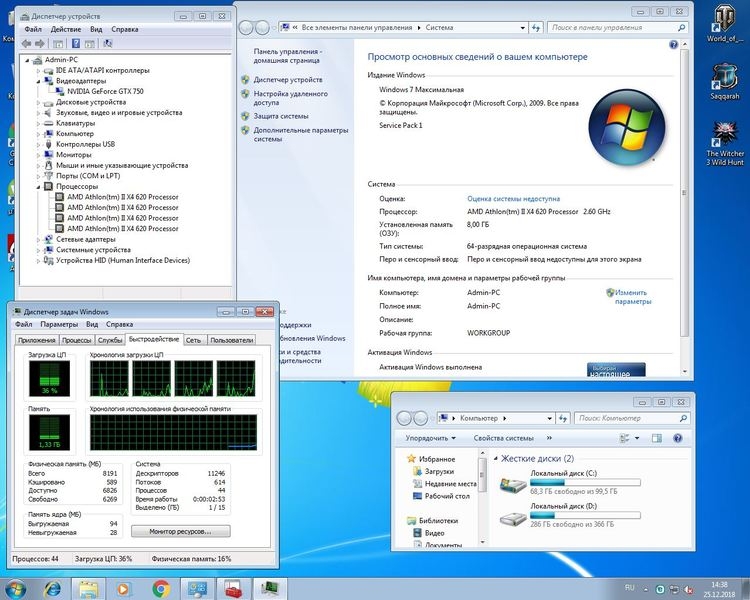The width and height of the screenshot is (750, 600).
Task: Collapse the Процессоры tree node
Action: pos(39,186)
